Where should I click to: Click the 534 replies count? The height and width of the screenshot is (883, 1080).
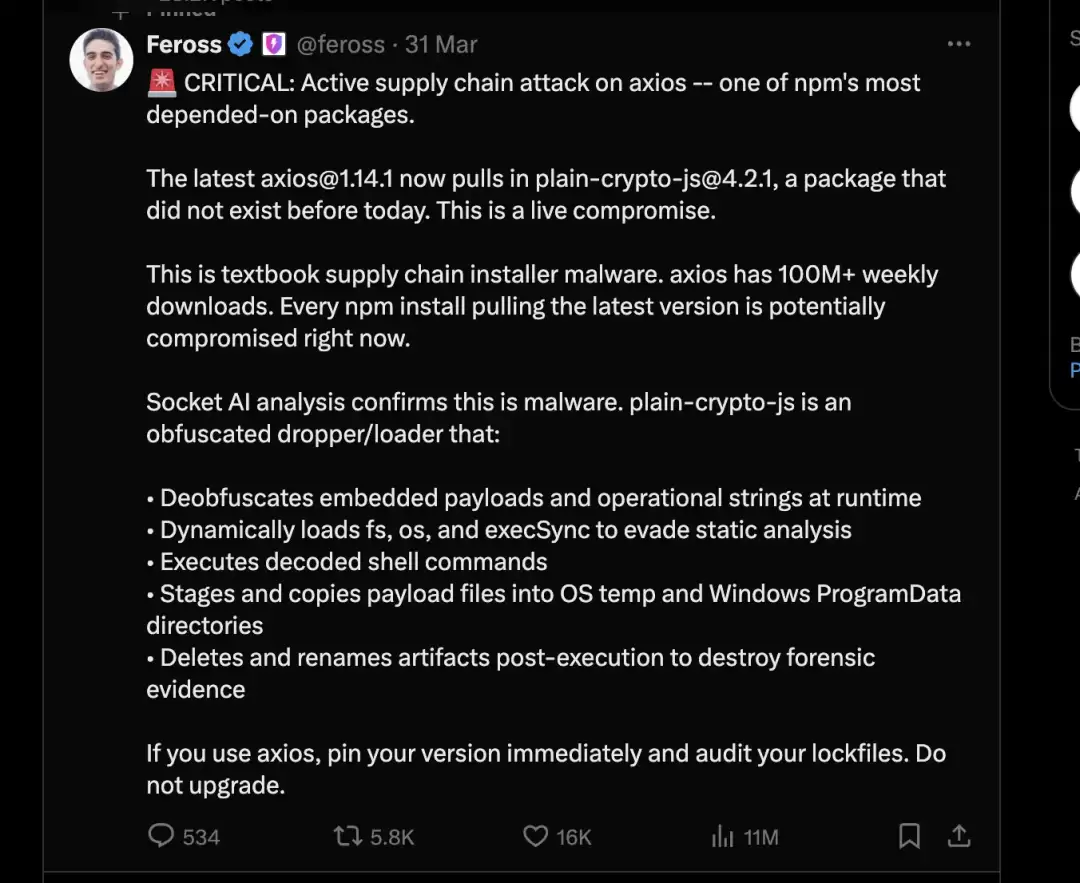pyautogui.click(x=201, y=837)
